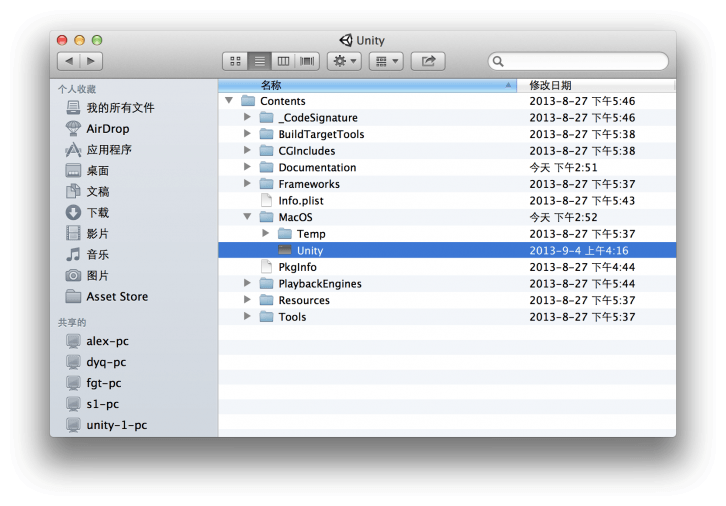Expand the Frameworks folder
726x506 pixels.
[248, 184]
